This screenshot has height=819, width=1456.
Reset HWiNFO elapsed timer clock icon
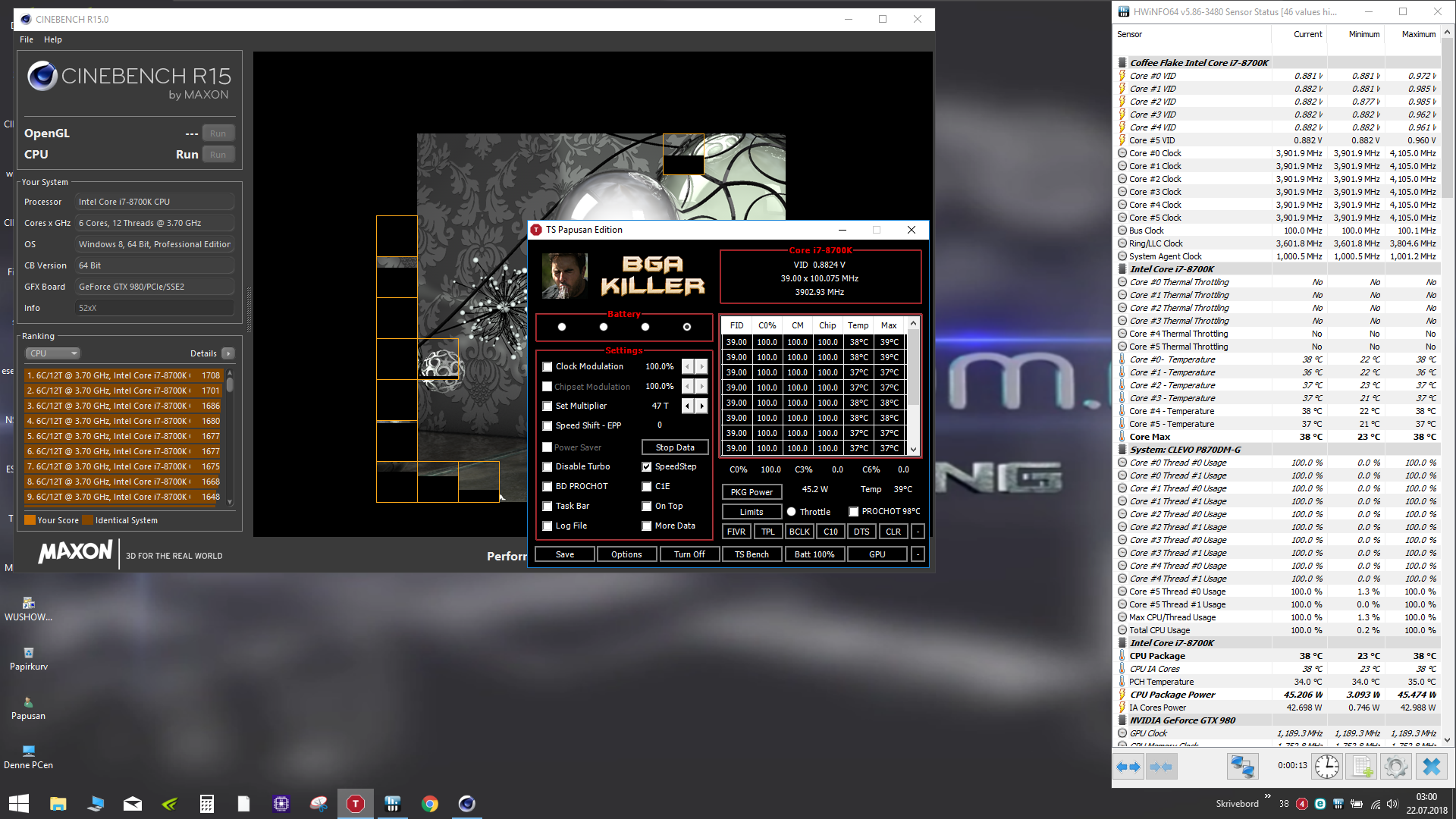coord(1327,767)
